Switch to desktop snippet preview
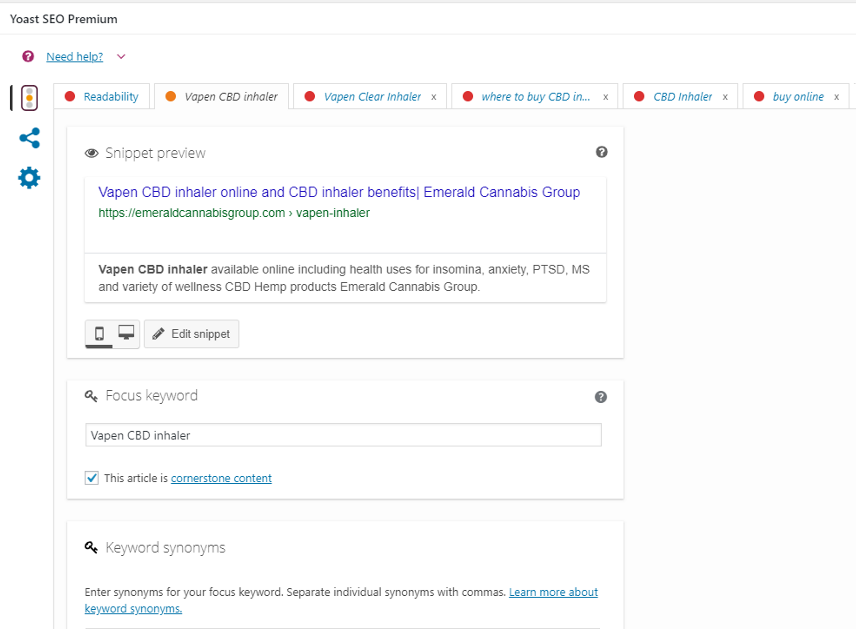856x636 pixels. [126, 333]
